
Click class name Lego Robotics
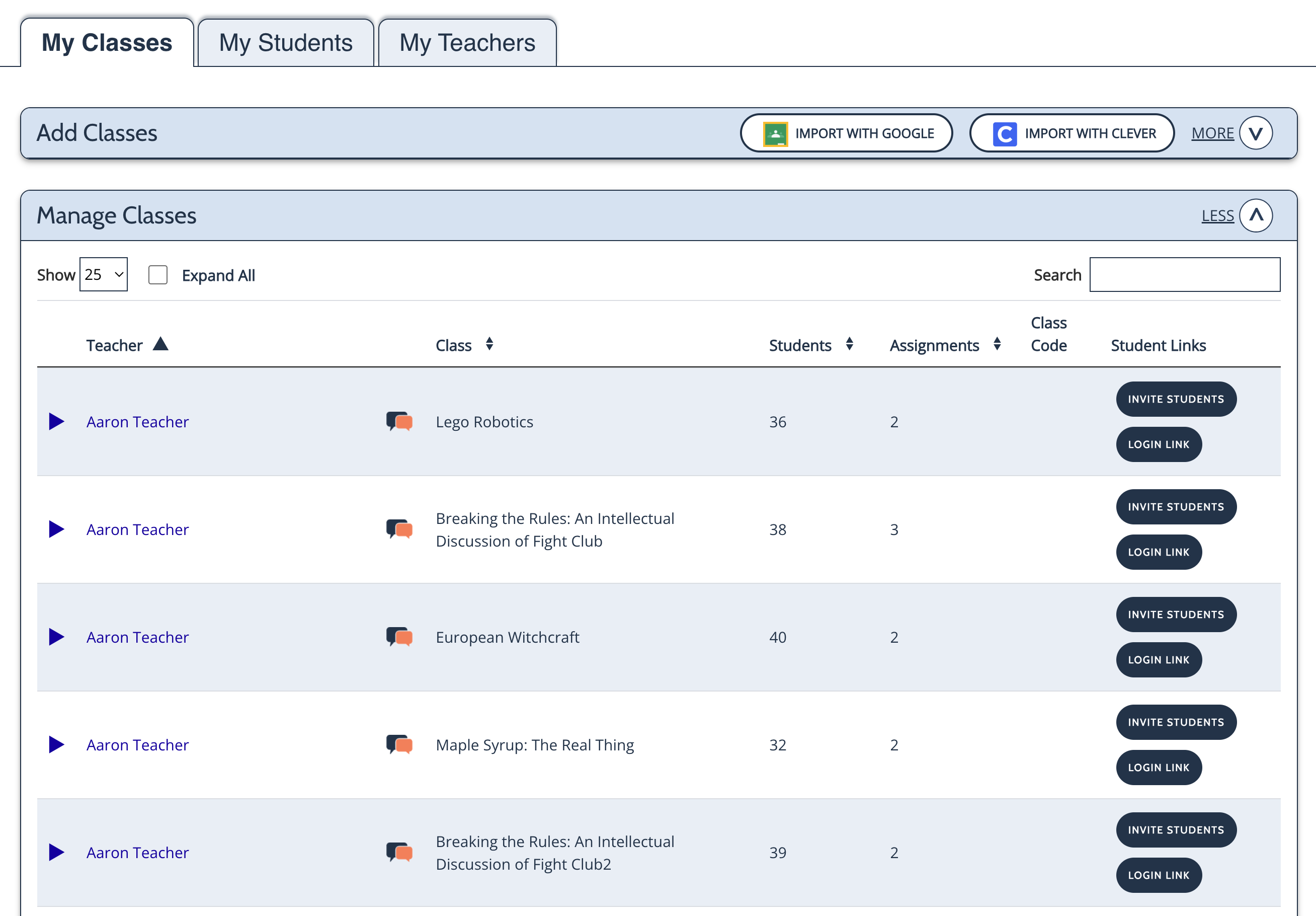484,422
